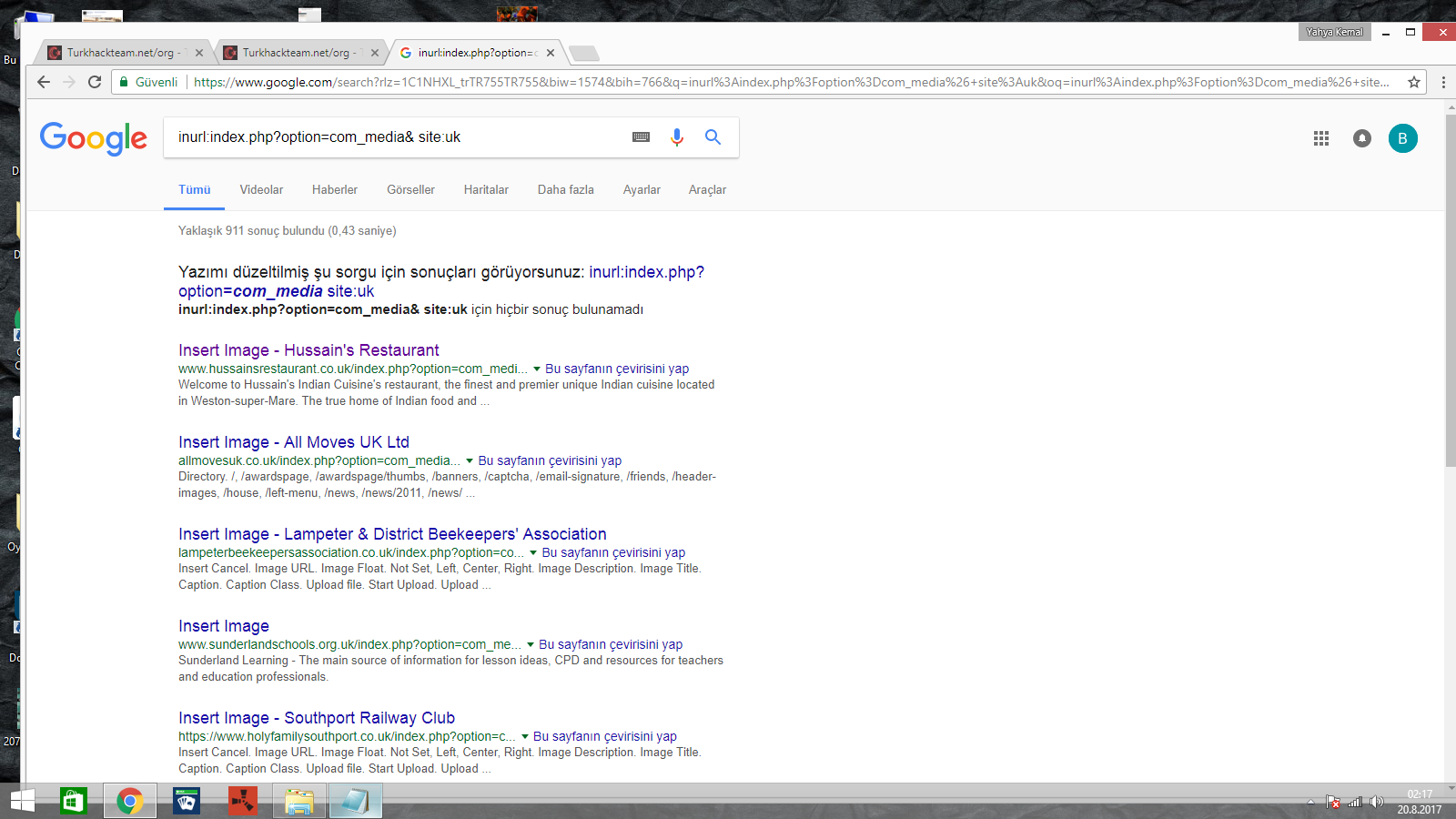Translate the holyfamilysouthport result page
This screenshot has width=1456, height=819.
605,737
